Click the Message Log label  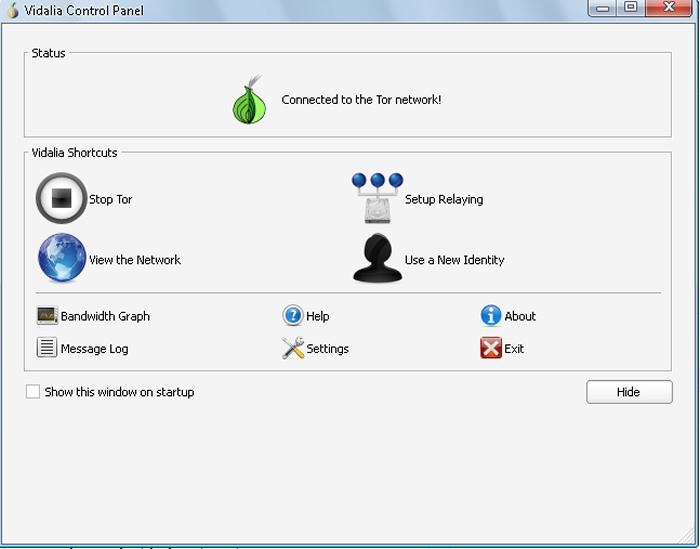pos(94,349)
